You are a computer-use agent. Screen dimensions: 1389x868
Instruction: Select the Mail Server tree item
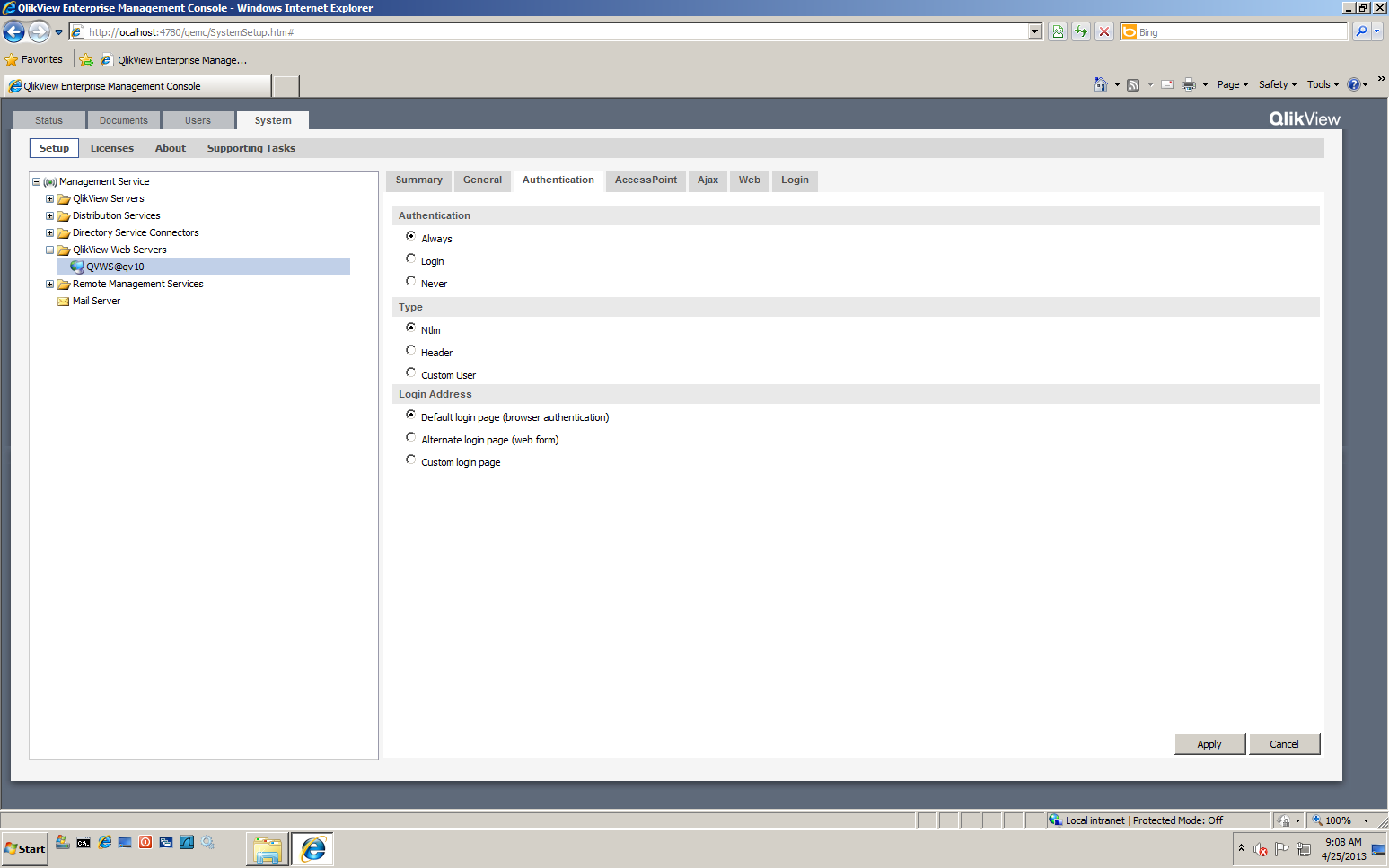click(96, 301)
